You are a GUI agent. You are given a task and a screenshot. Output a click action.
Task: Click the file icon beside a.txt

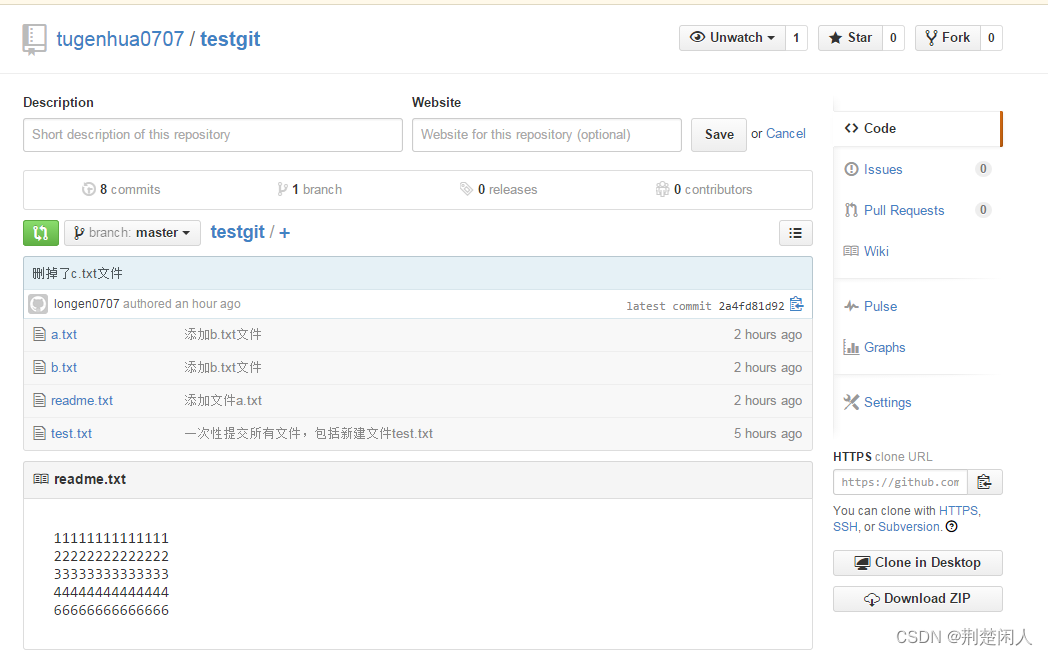tap(39, 334)
